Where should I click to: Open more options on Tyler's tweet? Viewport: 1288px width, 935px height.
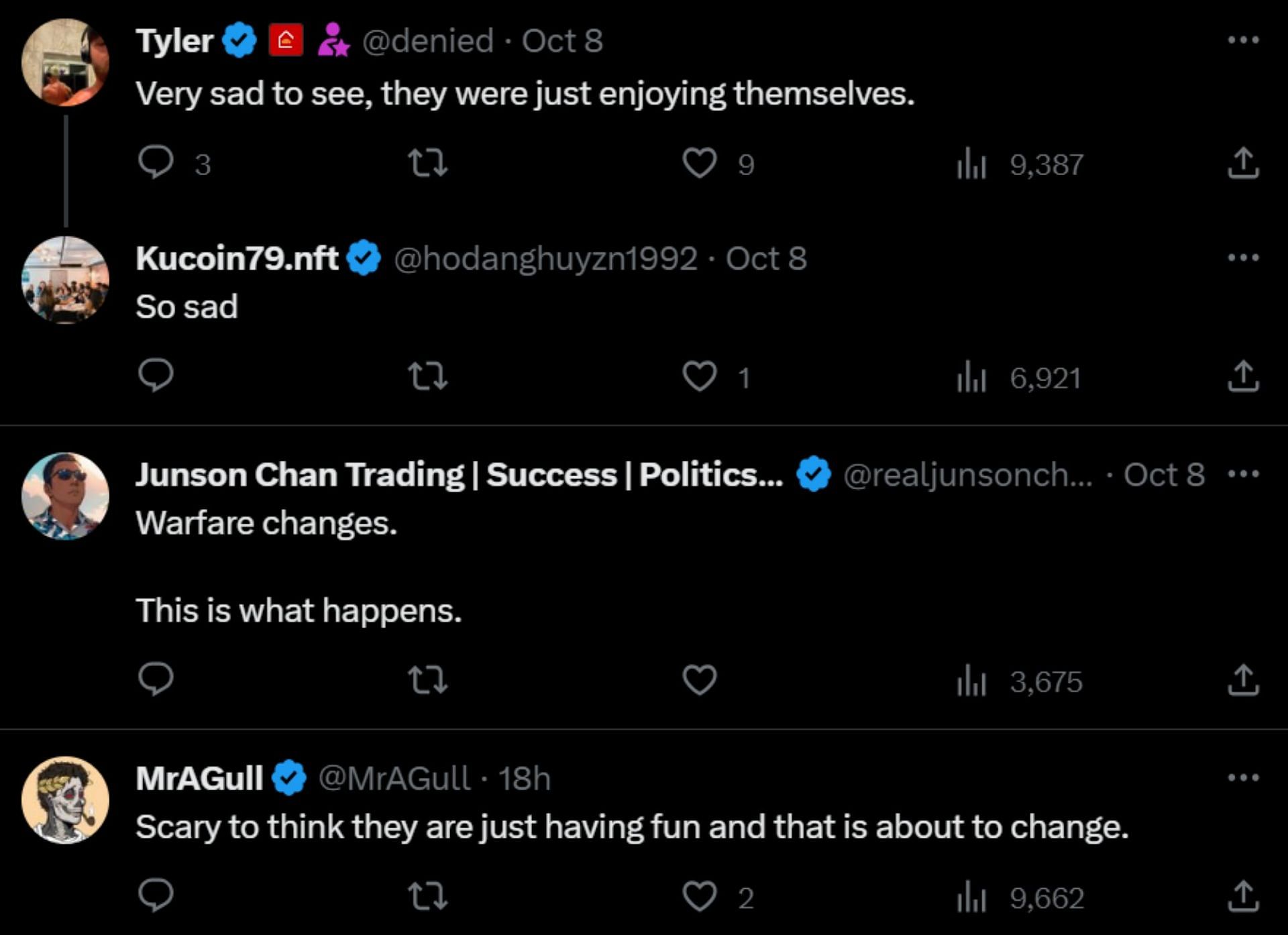[x=1243, y=40]
